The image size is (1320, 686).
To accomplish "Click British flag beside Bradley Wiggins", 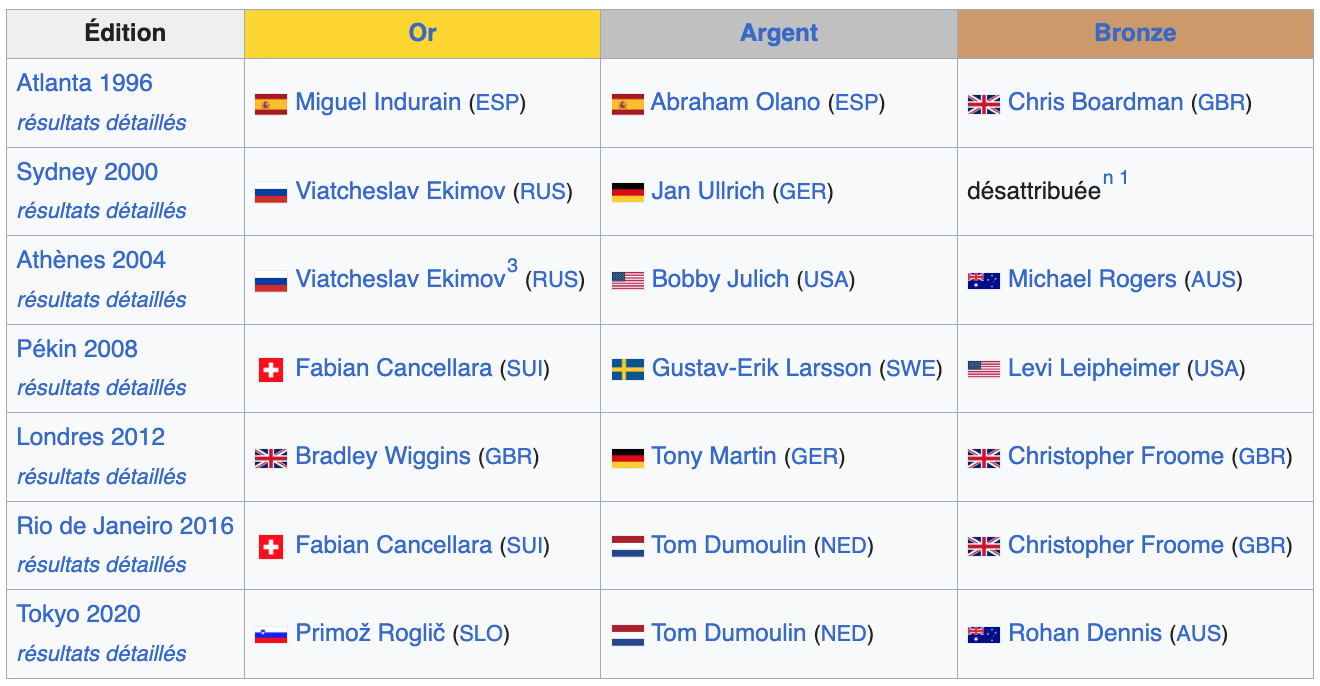I will (x=271, y=458).
